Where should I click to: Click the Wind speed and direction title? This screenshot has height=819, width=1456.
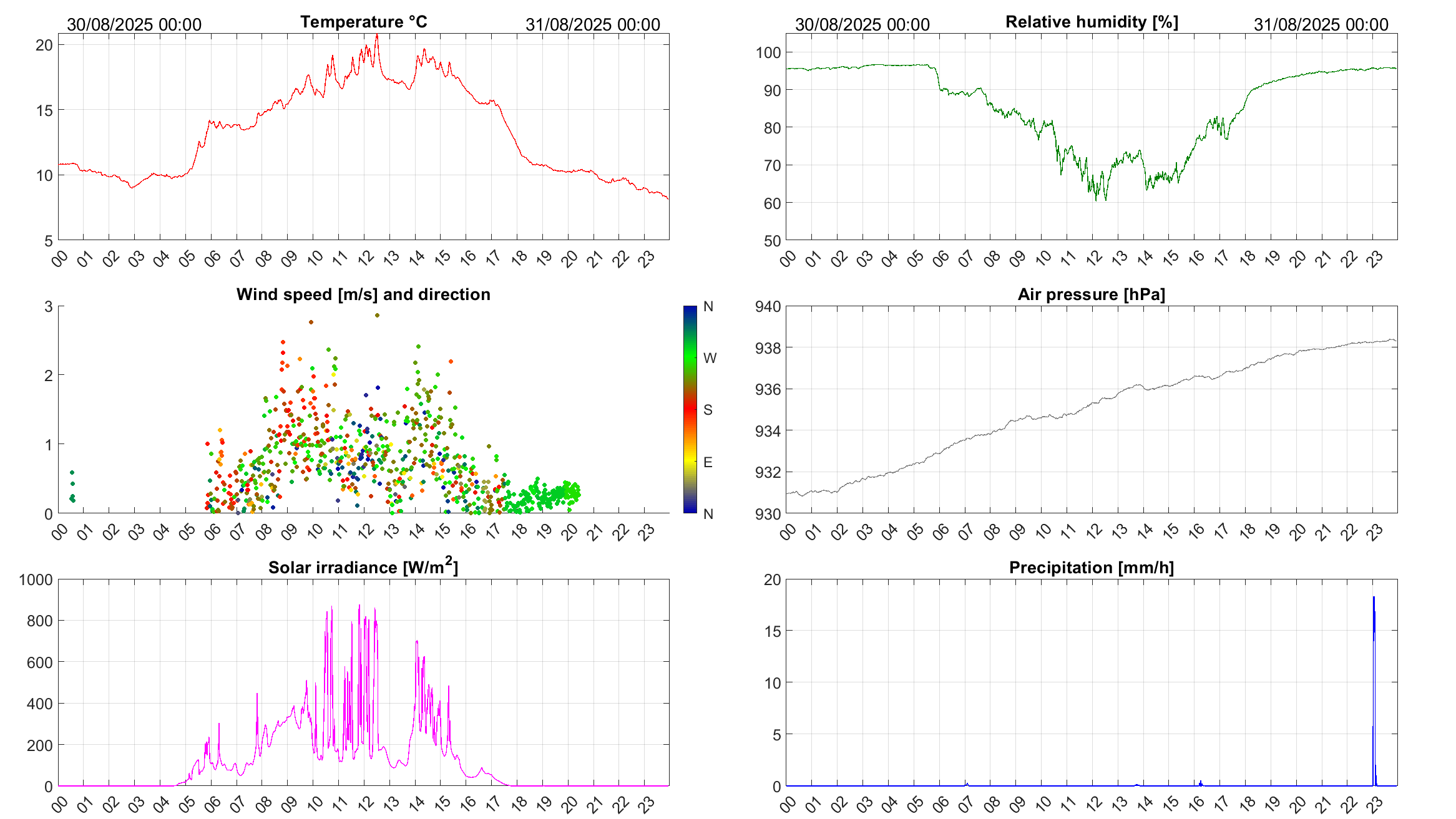click(x=363, y=294)
